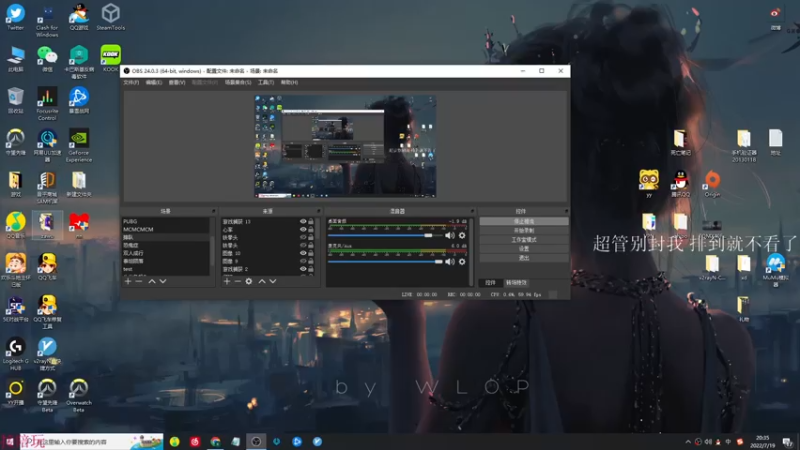
Task: Add a new scene with the plus icon
Action: pos(128,281)
